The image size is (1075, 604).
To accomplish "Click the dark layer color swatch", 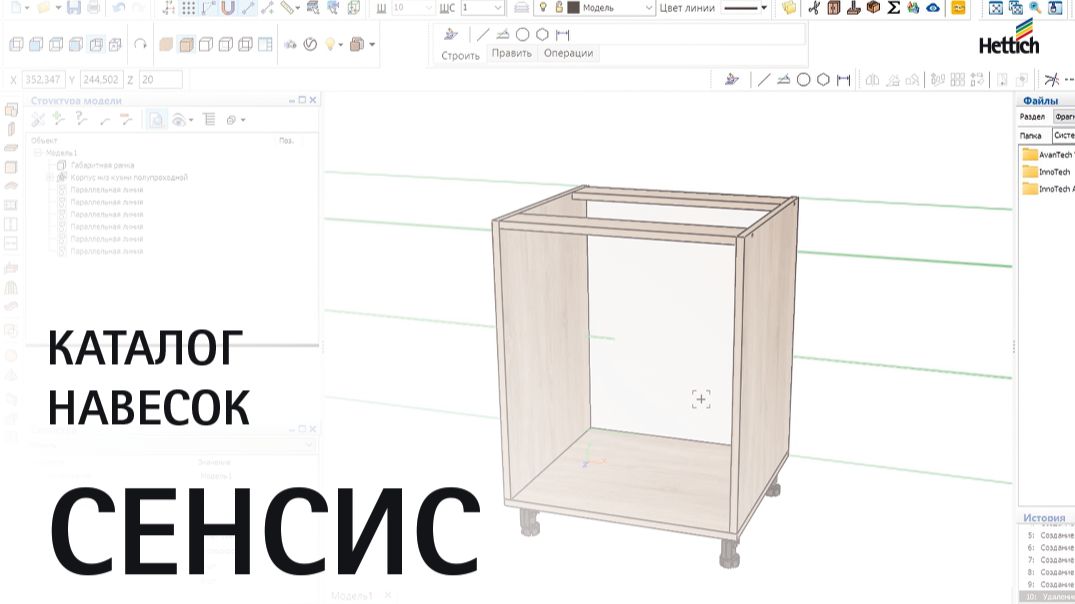I will coord(573,8).
